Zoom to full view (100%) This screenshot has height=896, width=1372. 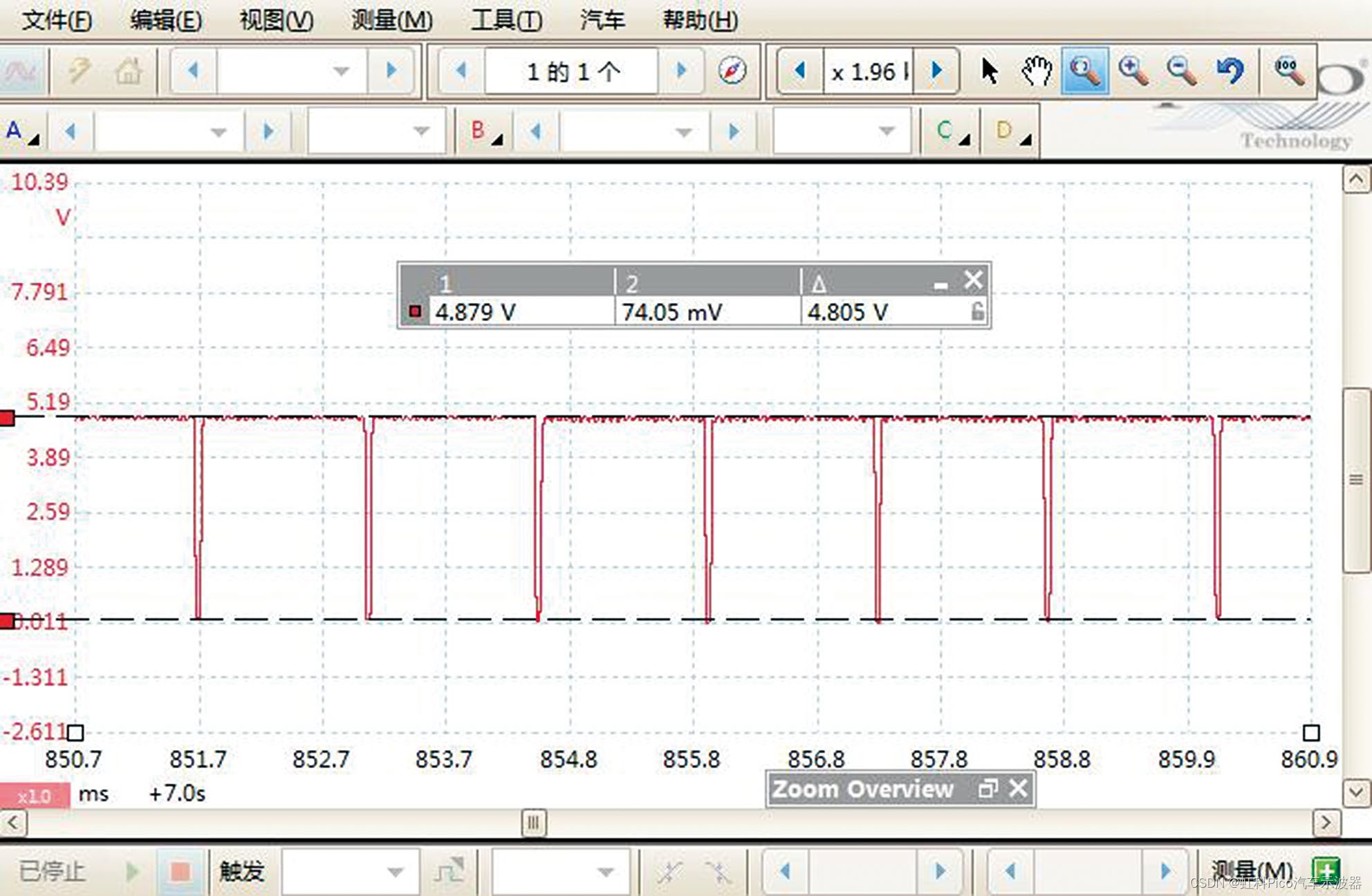tap(1288, 71)
